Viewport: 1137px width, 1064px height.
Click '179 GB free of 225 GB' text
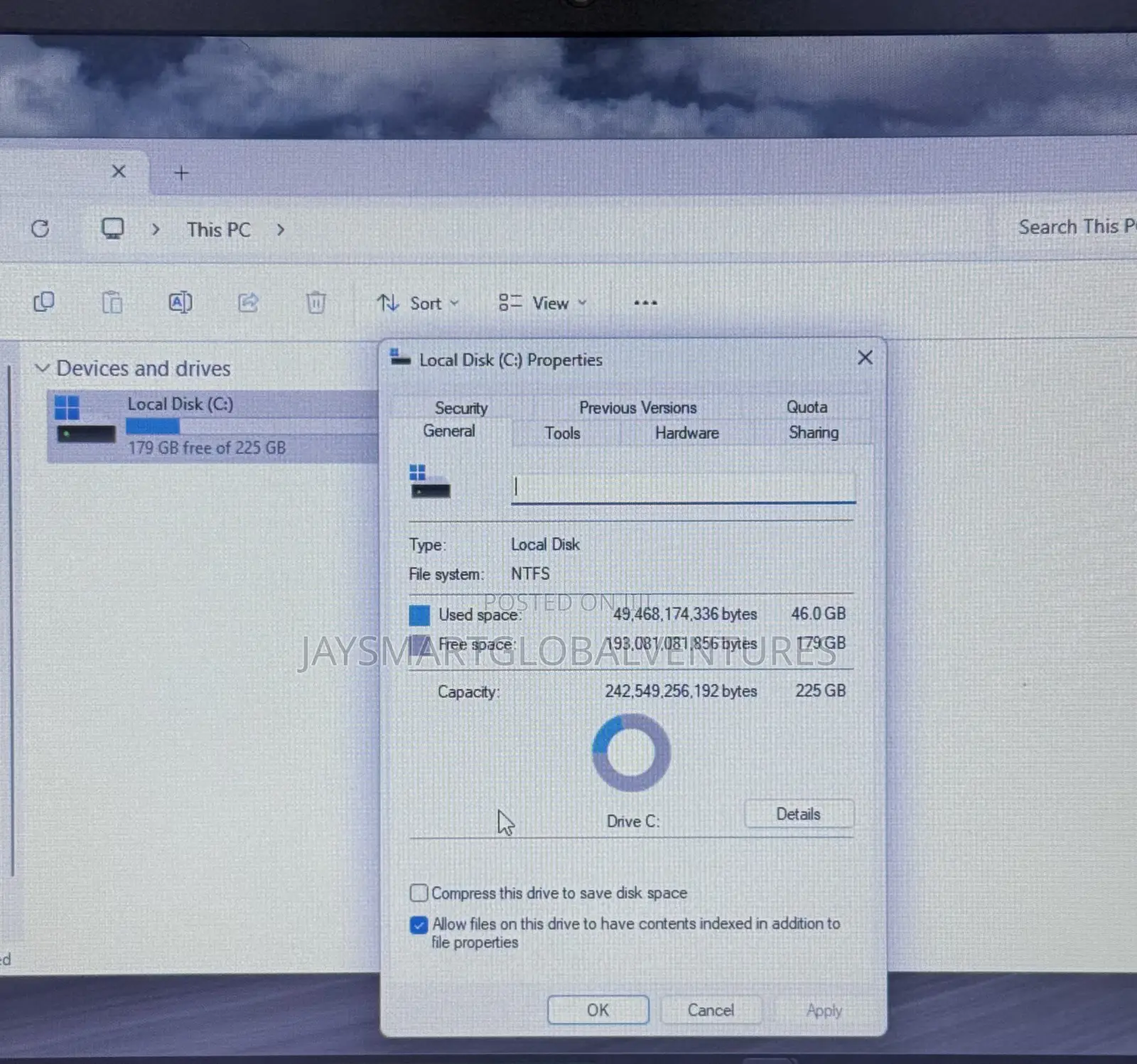coord(207,448)
